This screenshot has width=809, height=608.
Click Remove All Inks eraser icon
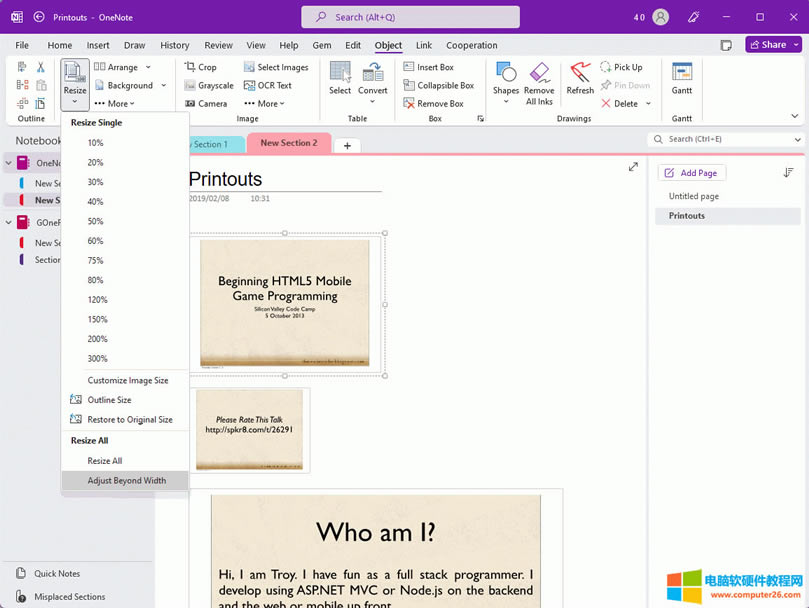[x=539, y=72]
